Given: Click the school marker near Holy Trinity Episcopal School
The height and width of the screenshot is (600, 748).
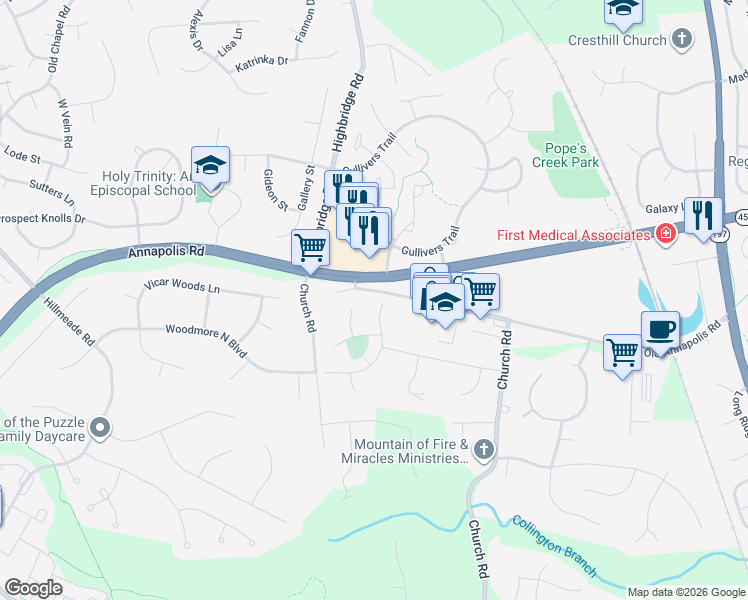Looking at the screenshot, I should tap(210, 166).
